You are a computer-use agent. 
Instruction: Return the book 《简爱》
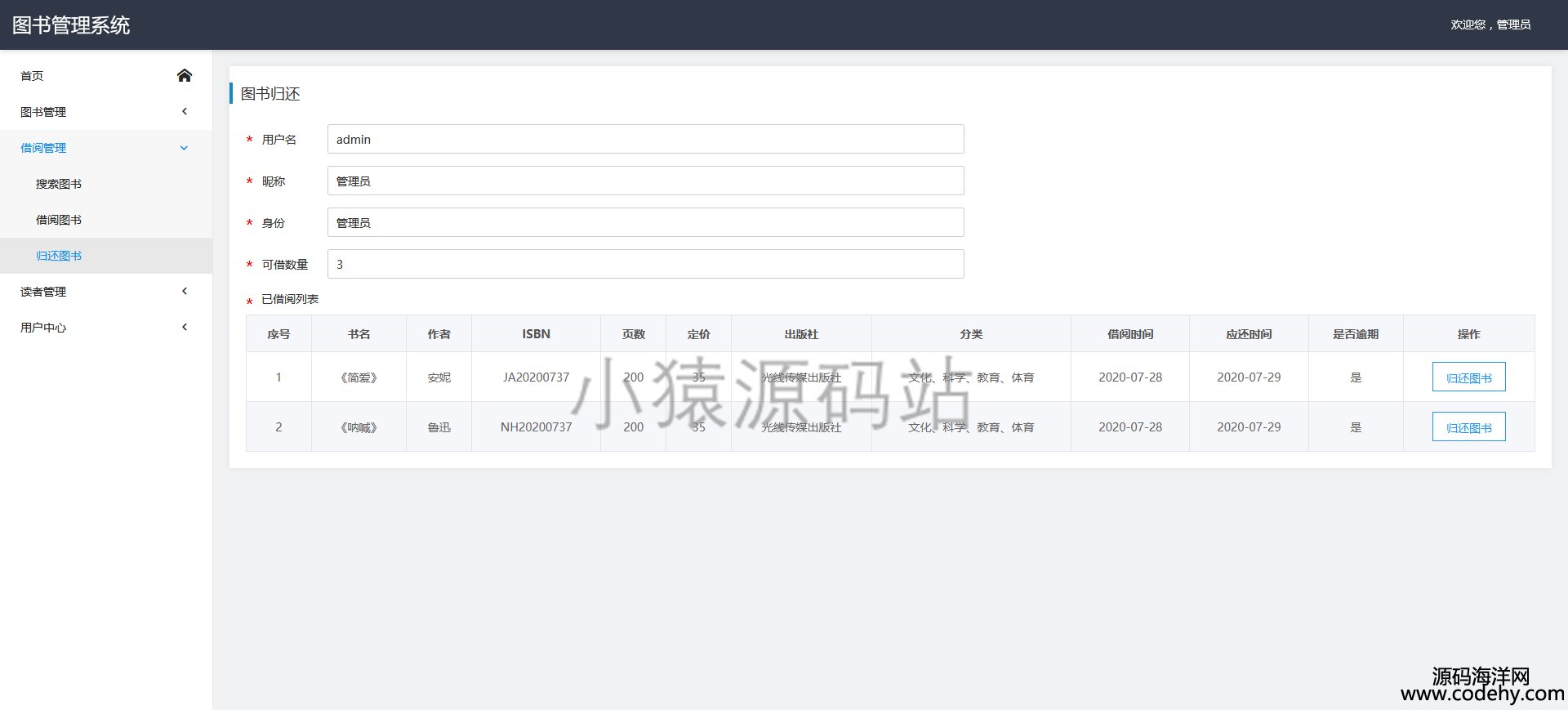(x=1468, y=377)
